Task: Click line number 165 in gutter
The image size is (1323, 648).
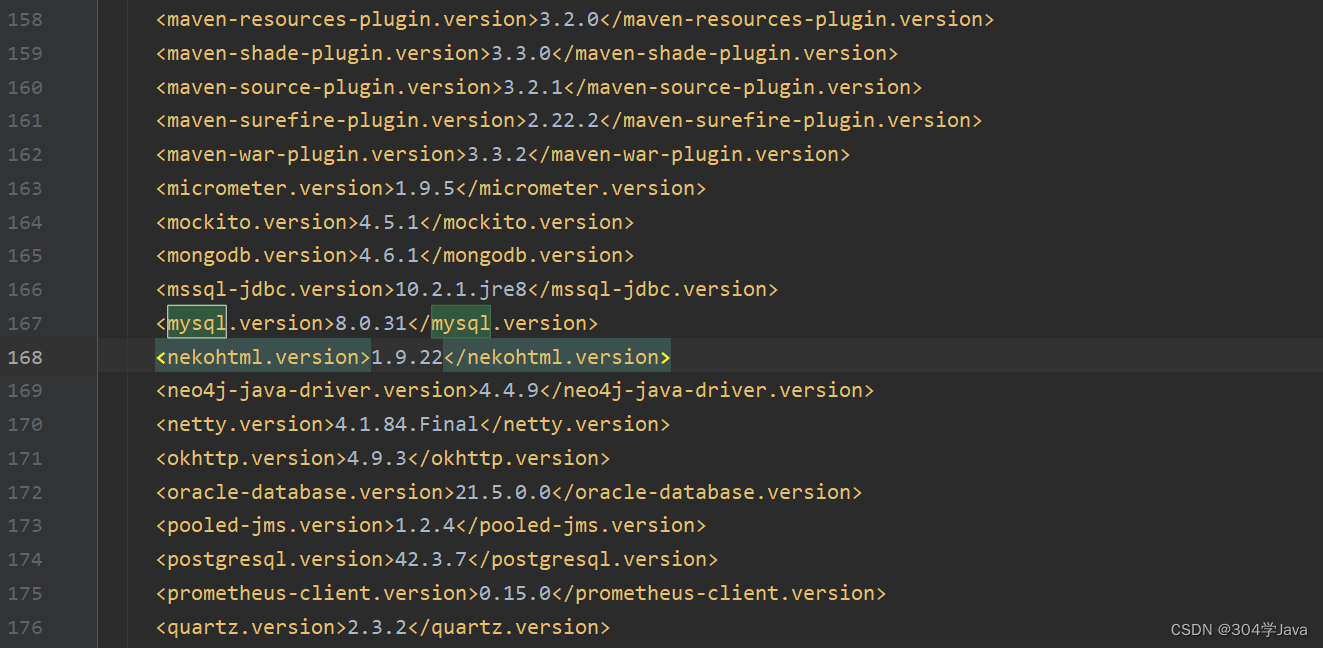Action: tap(25, 255)
